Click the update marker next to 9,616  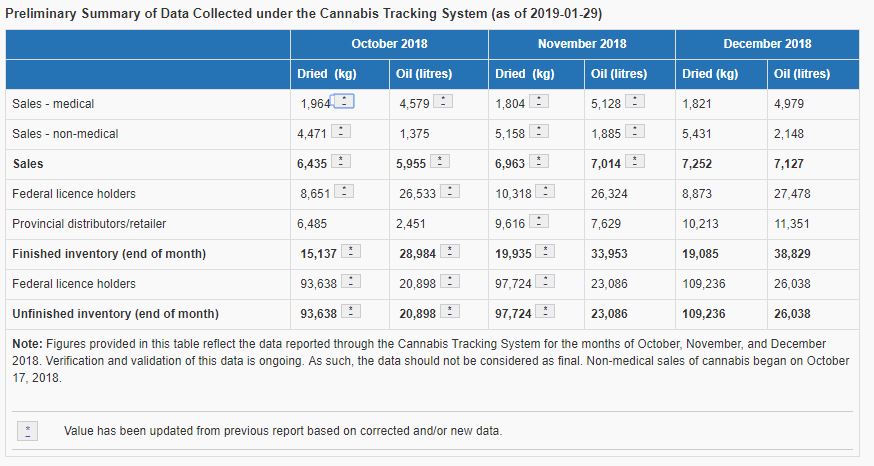tap(537, 223)
